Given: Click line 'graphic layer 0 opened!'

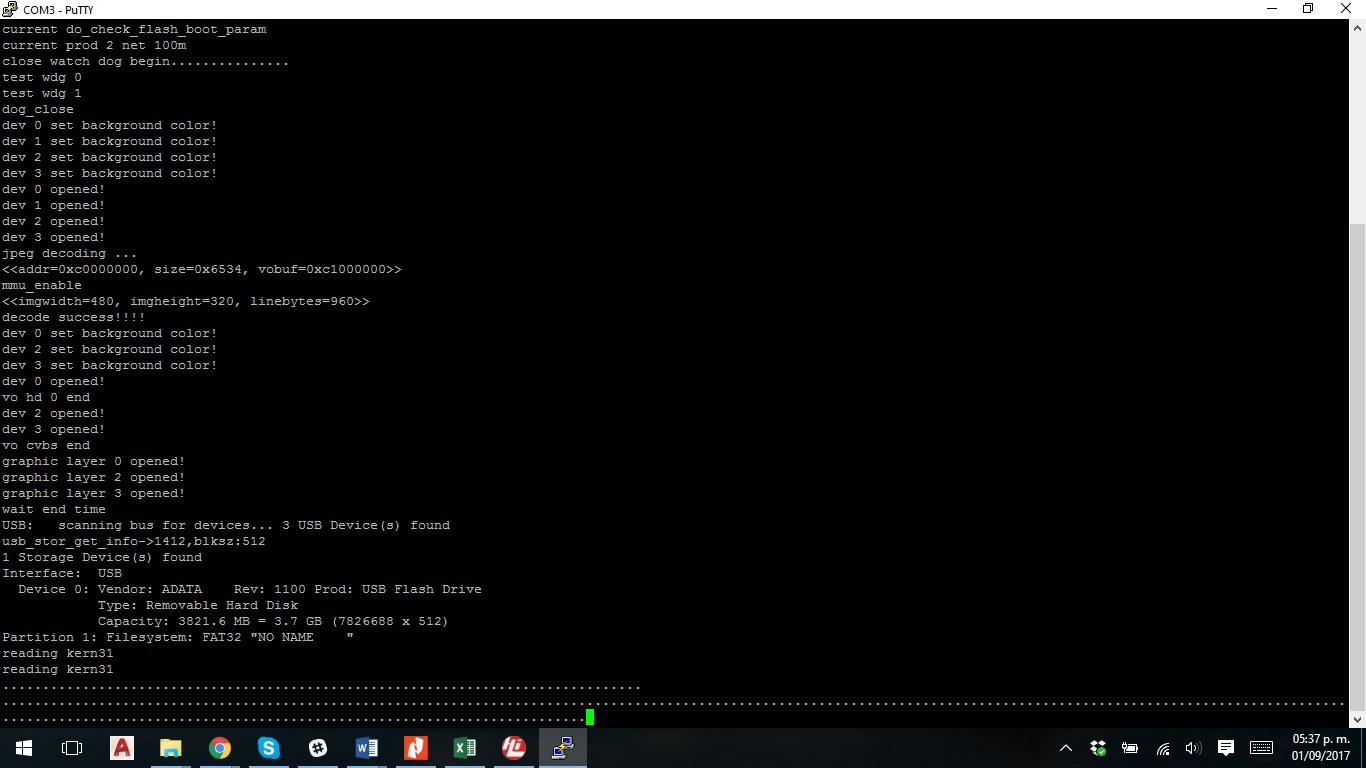Looking at the screenshot, I should click(94, 461).
